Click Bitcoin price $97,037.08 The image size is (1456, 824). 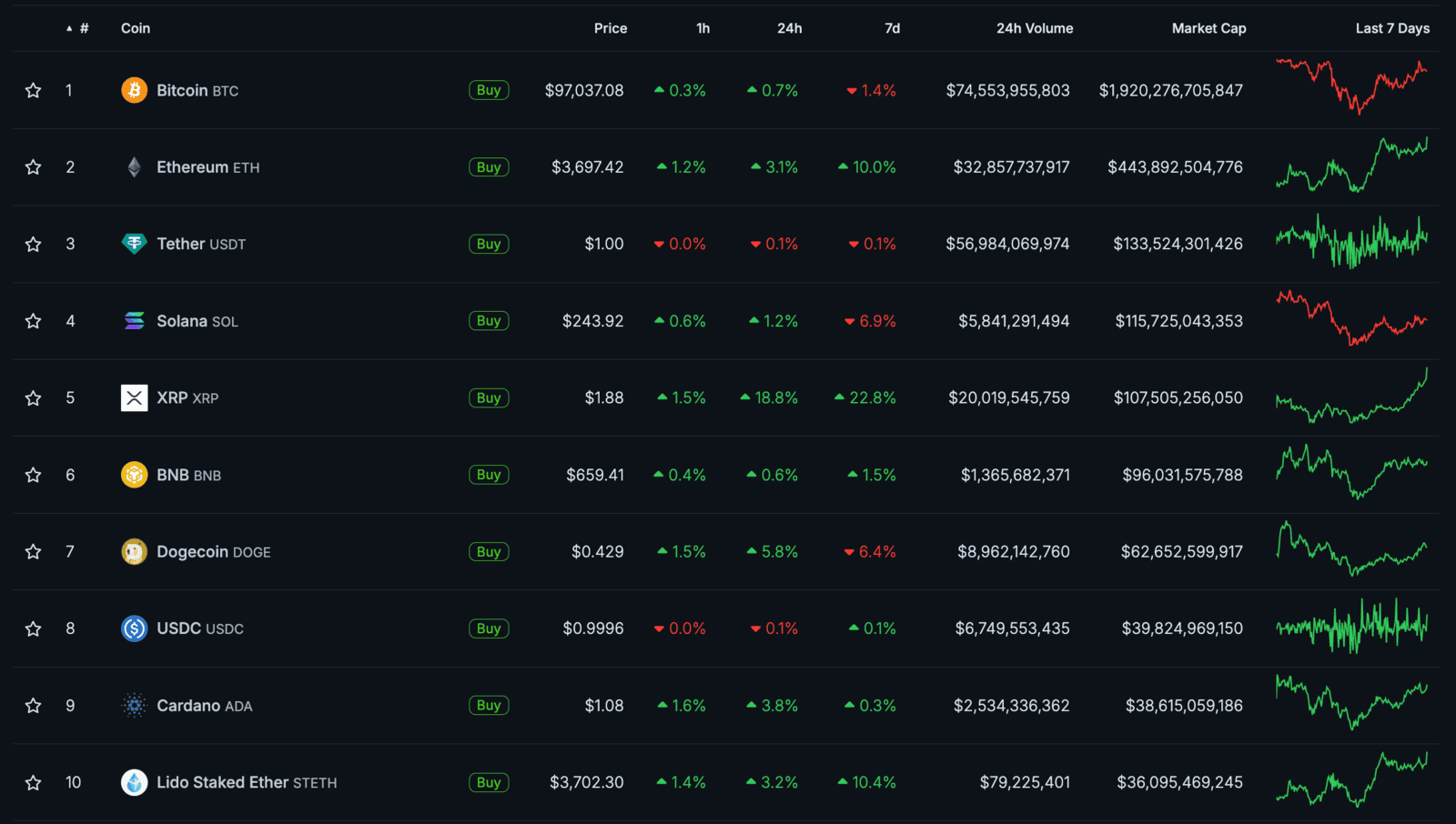(584, 90)
